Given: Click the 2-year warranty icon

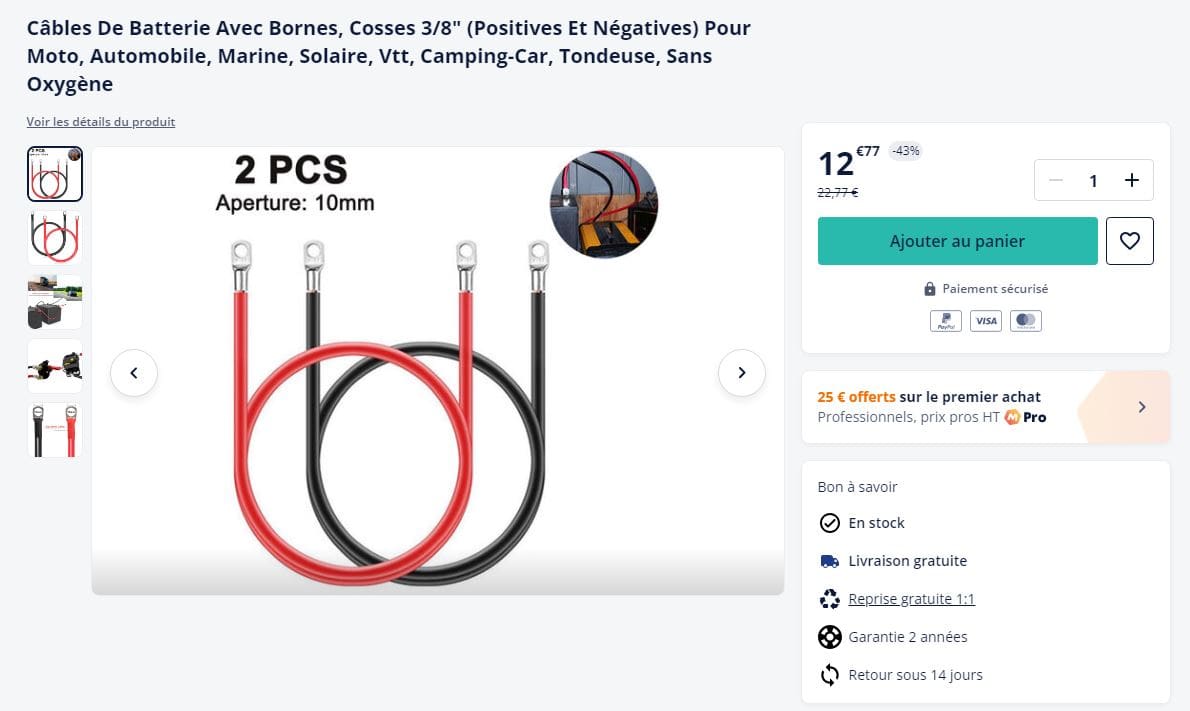Looking at the screenshot, I should (829, 637).
